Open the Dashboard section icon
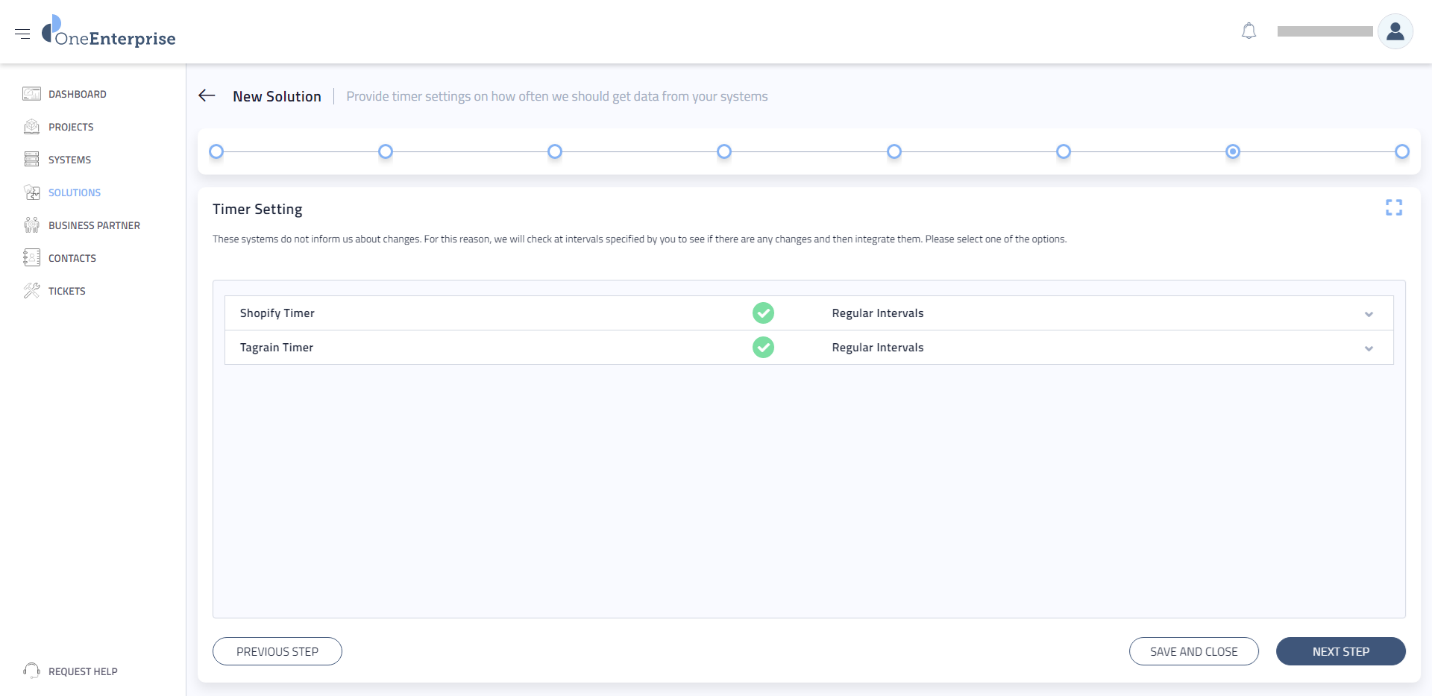Screen dimensions: 1432x696 point(31,93)
